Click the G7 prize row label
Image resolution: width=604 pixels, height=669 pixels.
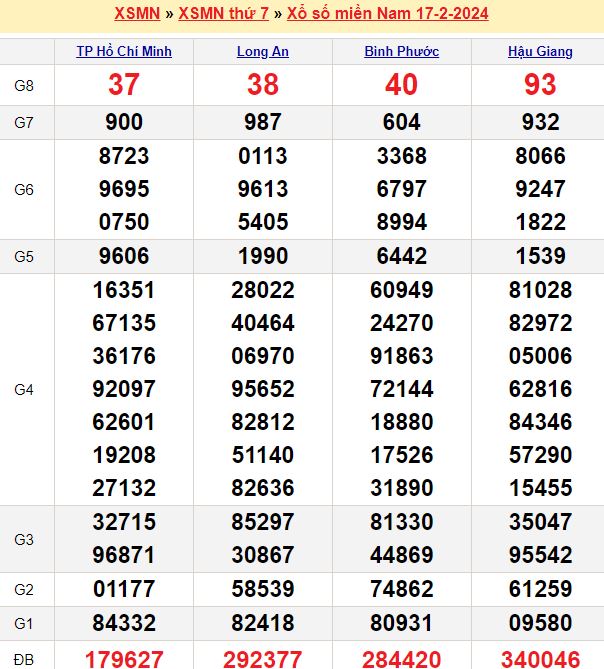[25, 122]
